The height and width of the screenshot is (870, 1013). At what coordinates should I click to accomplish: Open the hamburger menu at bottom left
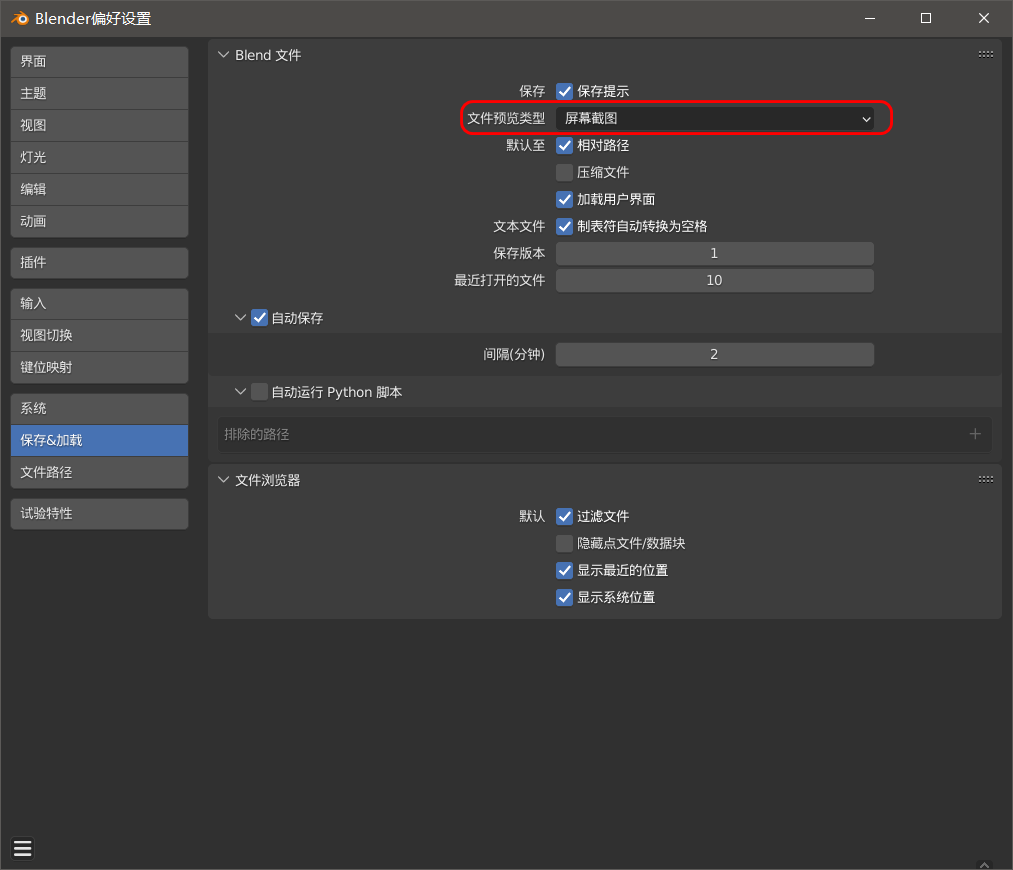(x=23, y=849)
